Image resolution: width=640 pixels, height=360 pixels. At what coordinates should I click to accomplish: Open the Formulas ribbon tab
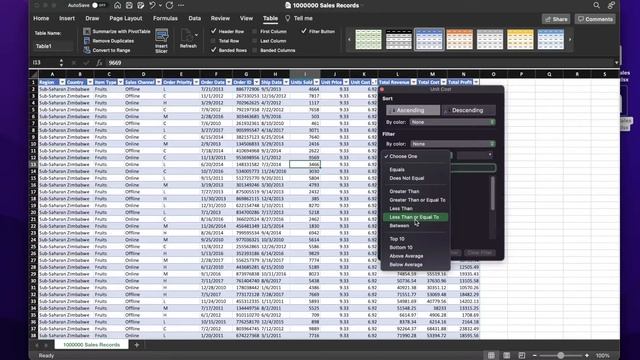(x=165, y=18)
